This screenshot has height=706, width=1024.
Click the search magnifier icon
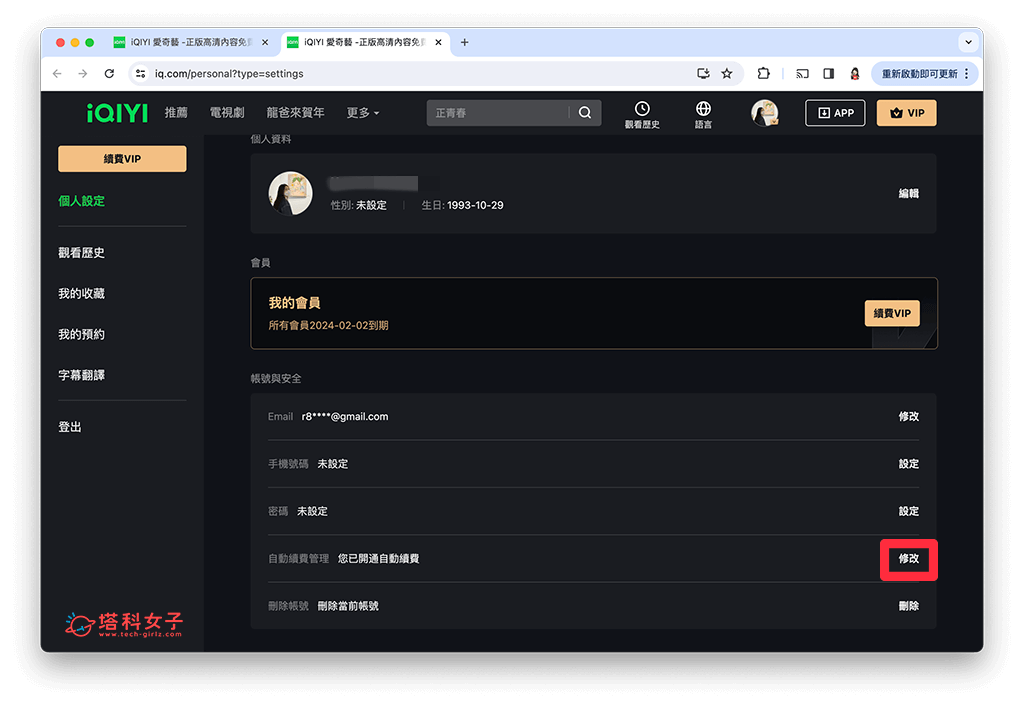585,112
